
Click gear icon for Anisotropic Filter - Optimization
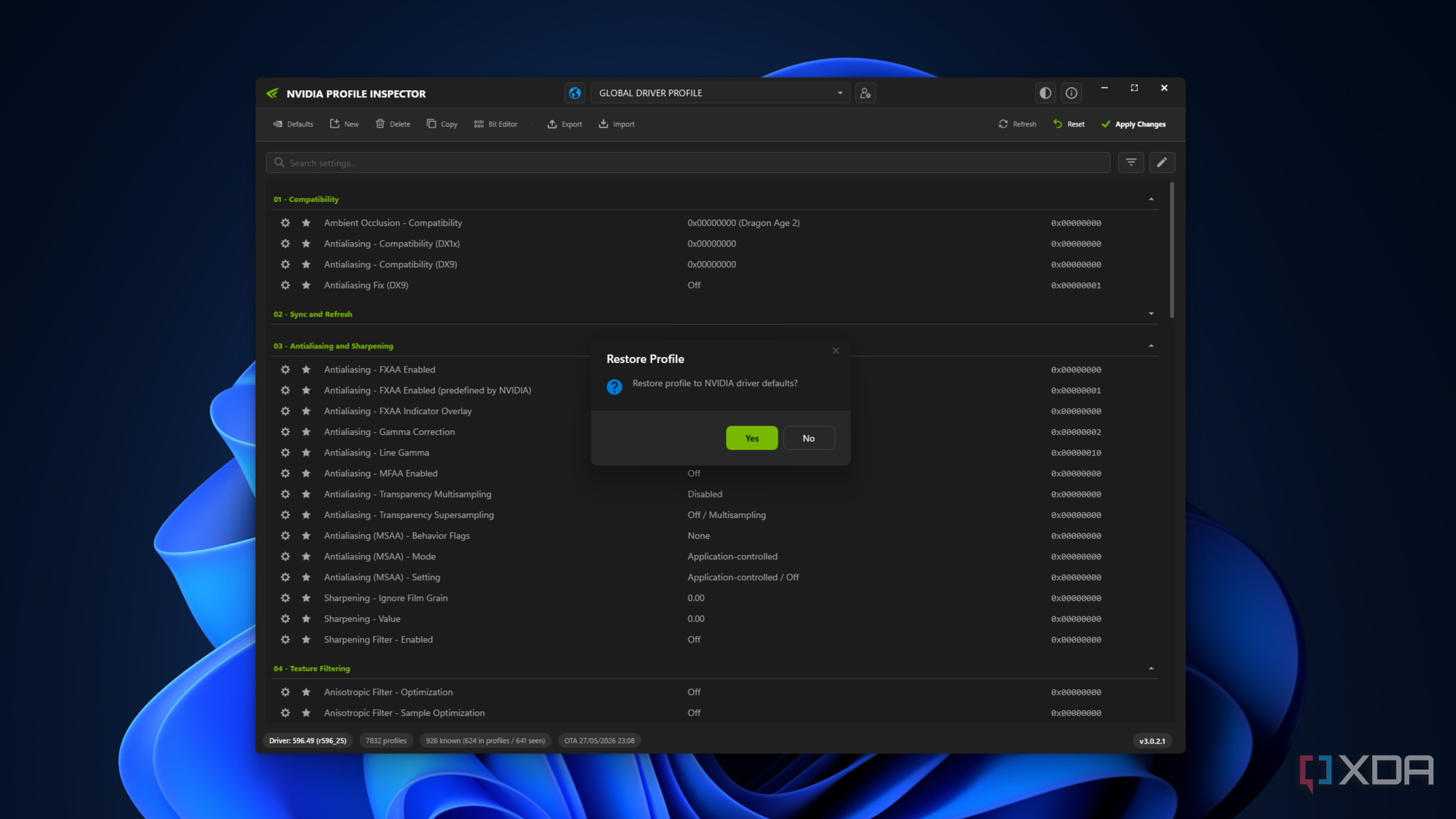(285, 692)
